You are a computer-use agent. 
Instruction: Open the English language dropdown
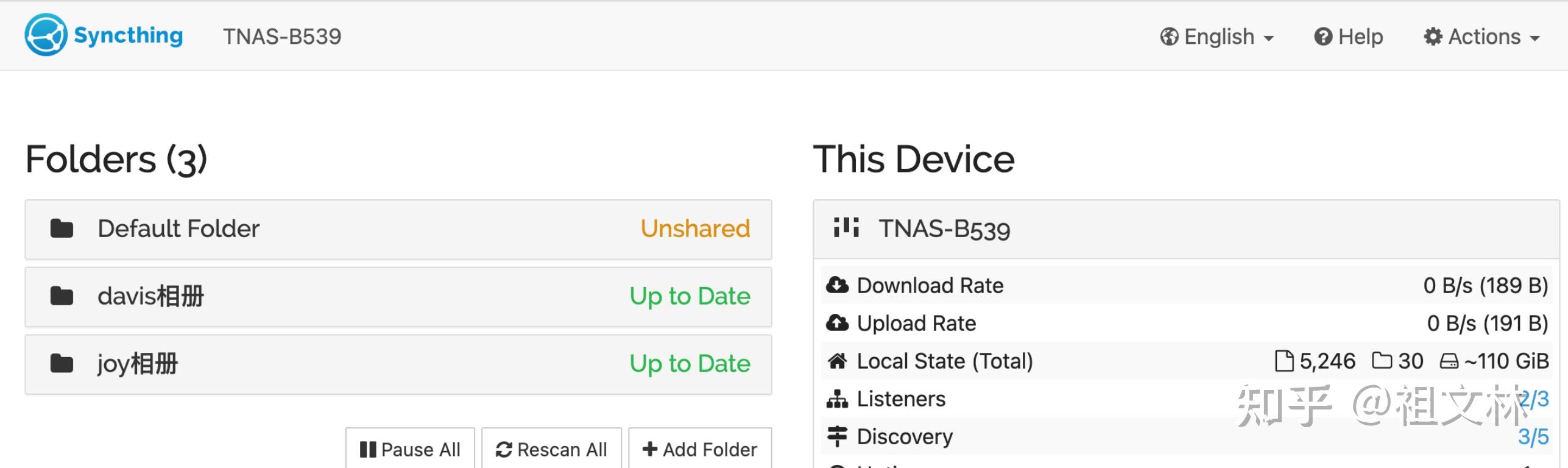1217,37
